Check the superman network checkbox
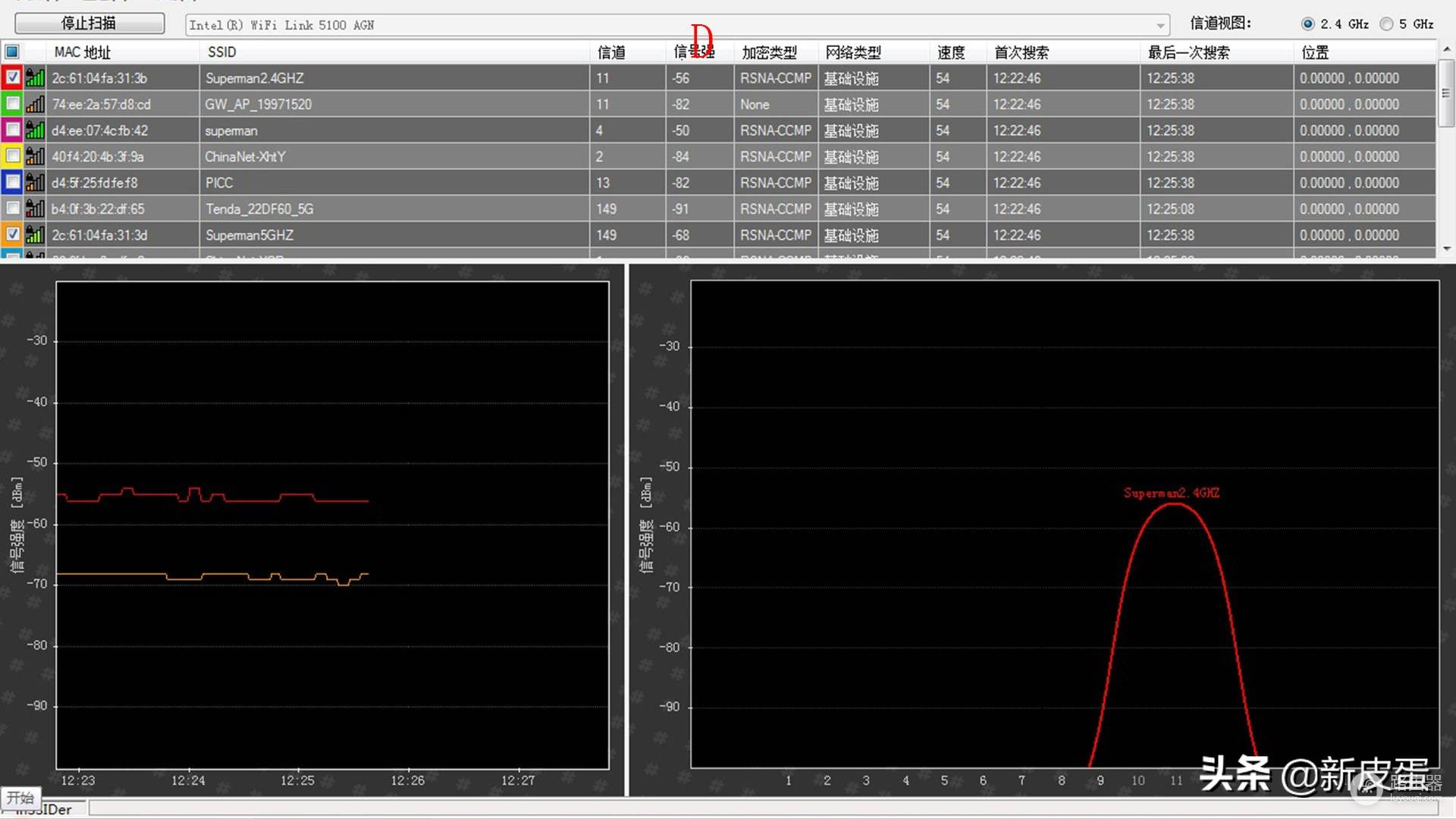Image resolution: width=1456 pixels, height=819 pixels. point(12,130)
